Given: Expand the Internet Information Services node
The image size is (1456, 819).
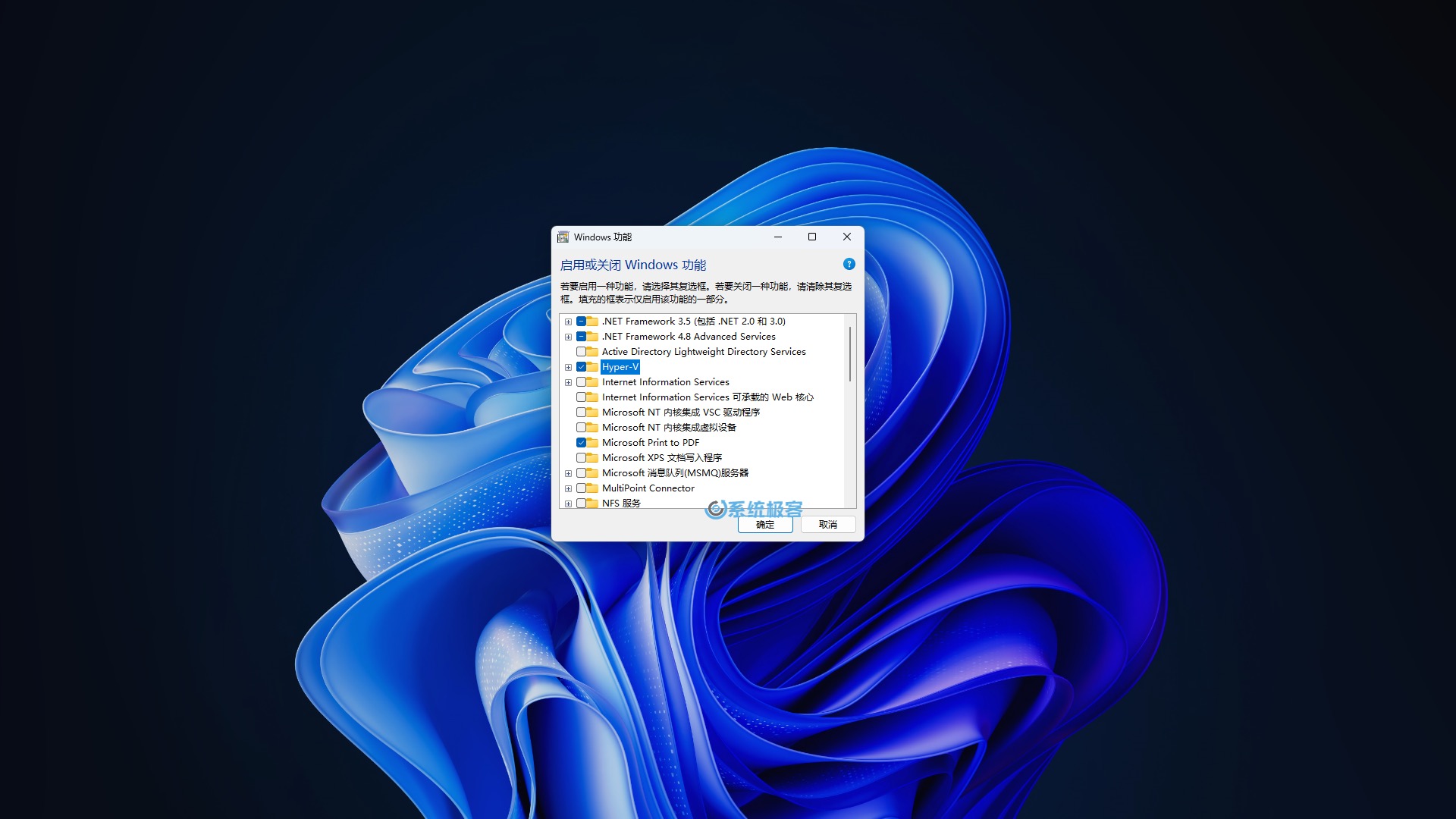Looking at the screenshot, I should tap(568, 382).
